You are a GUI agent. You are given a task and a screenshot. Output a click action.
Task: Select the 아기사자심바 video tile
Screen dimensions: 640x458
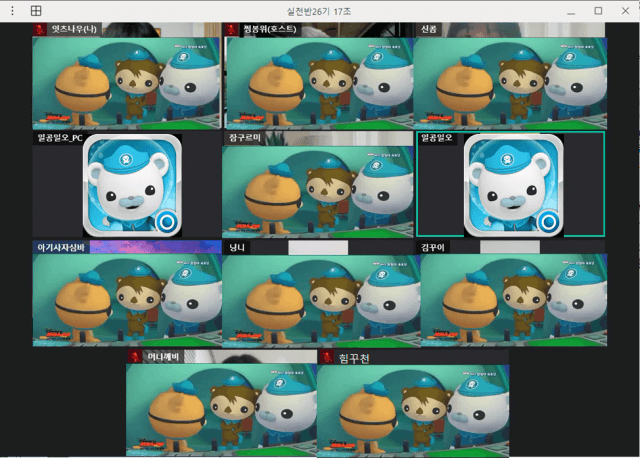(127, 293)
